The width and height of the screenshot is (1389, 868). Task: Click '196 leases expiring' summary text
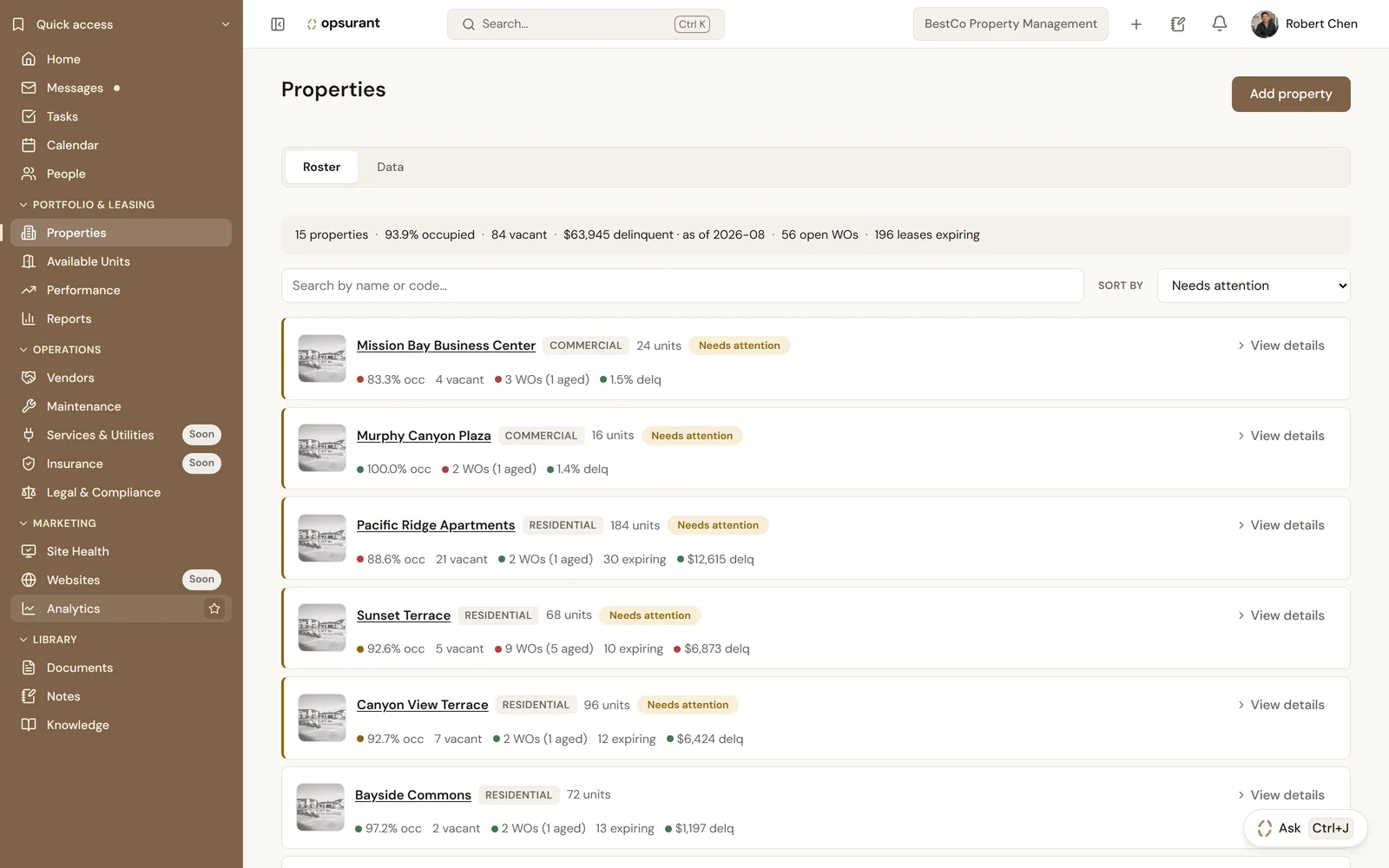927,234
